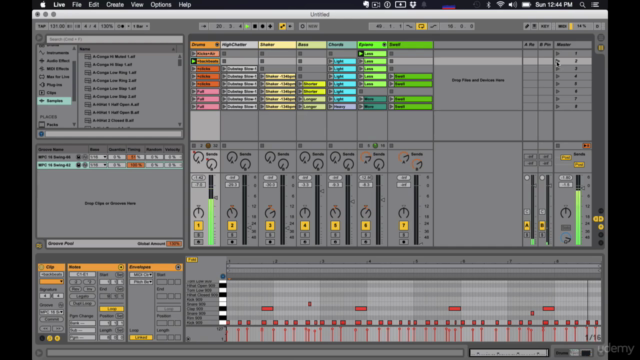This screenshot has height=360, width=640.
Task: Toggle the Linked envelope button
Action: click(x=141, y=338)
